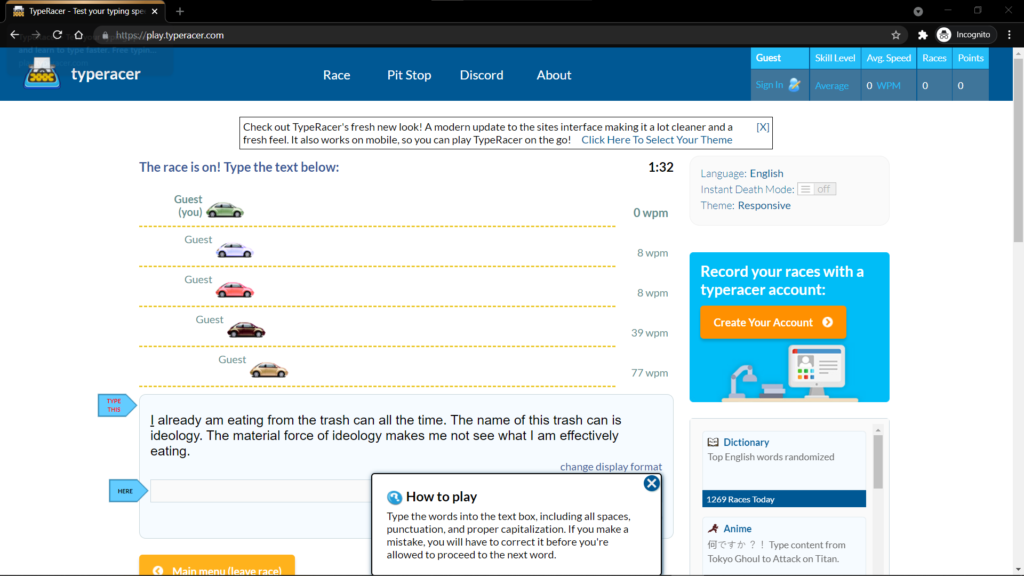The height and width of the screenshot is (576, 1024).
Task: Click the browser address bar URL
Action: 170,35
